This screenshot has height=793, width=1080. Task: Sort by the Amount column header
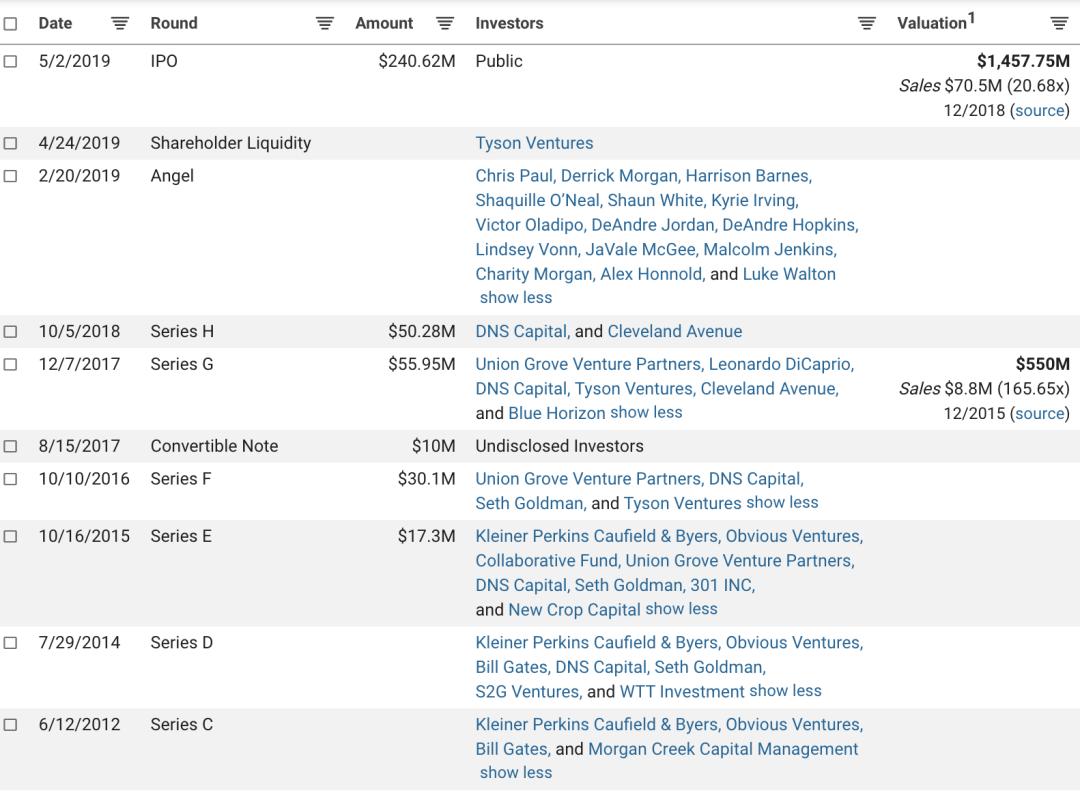[384, 23]
